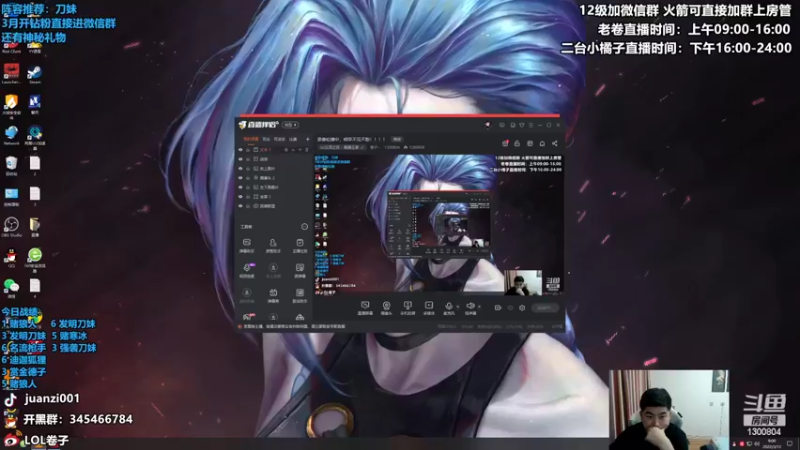Open third toolbox tool in top row
800x450 pixels.
pos(299,245)
